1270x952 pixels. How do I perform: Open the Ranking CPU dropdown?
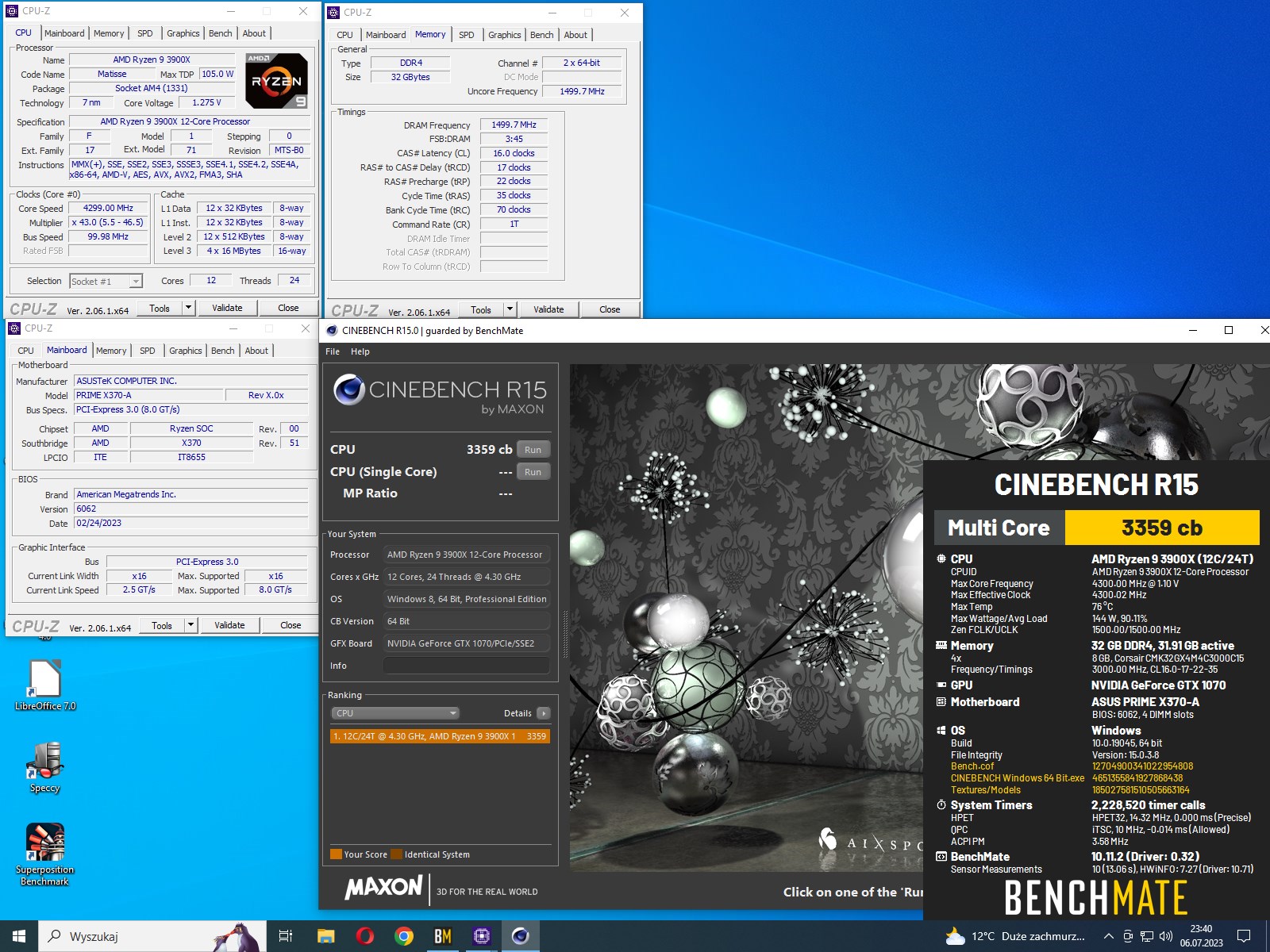395,713
